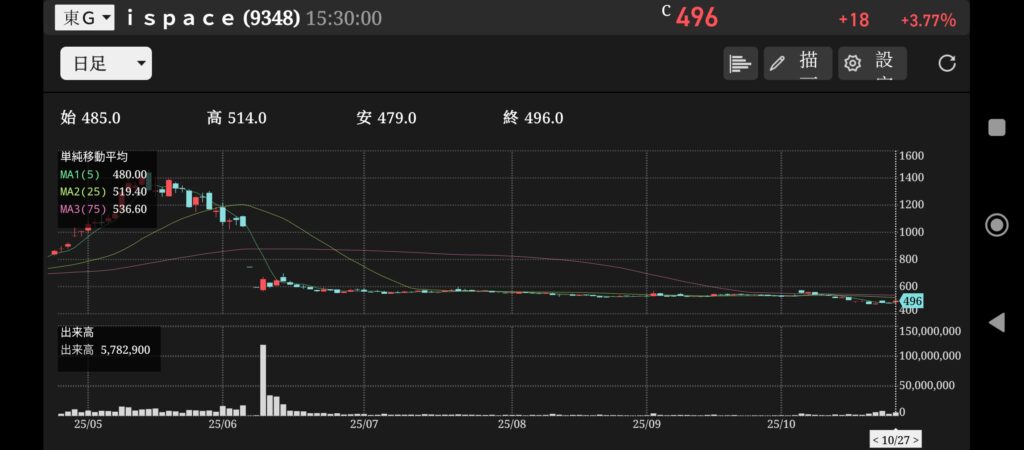Refresh the chart with the reload icon
This screenshot has height=450, width=1024.
pos(947,63)
